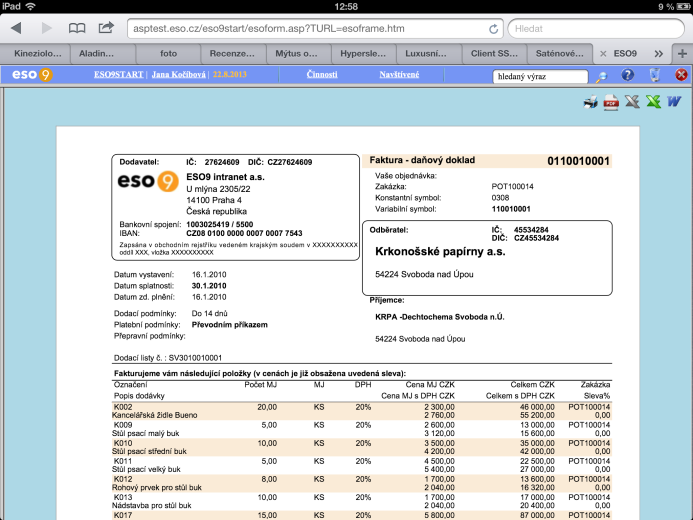Click the trash bin icon
Viewport: 693px width, 520px height.
pos(655,75)
